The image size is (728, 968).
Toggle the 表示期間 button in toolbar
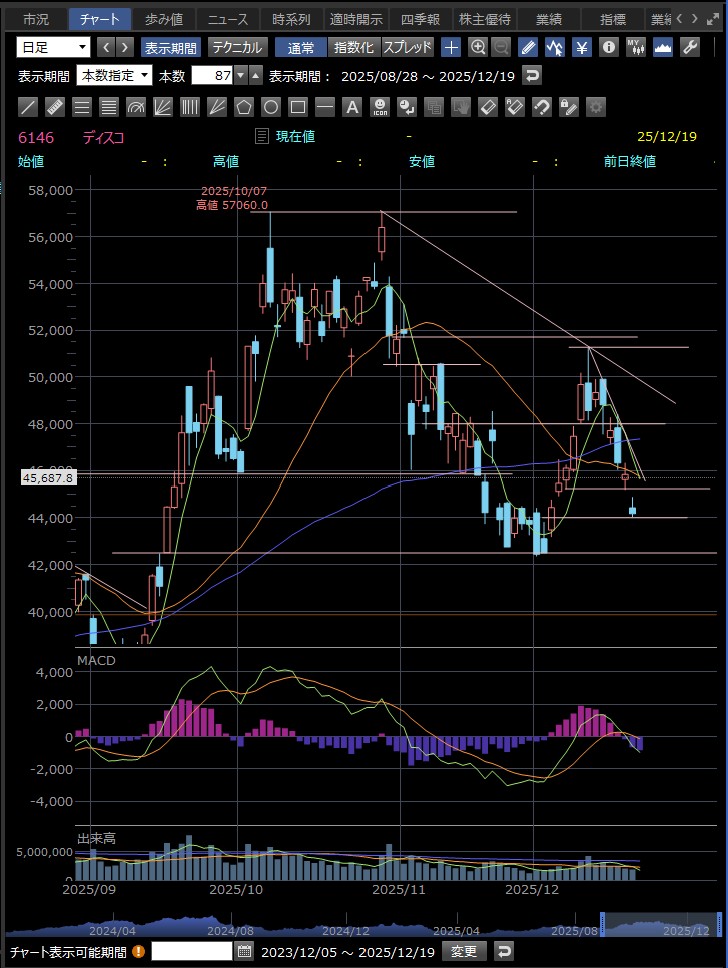[x=170, y=47]
